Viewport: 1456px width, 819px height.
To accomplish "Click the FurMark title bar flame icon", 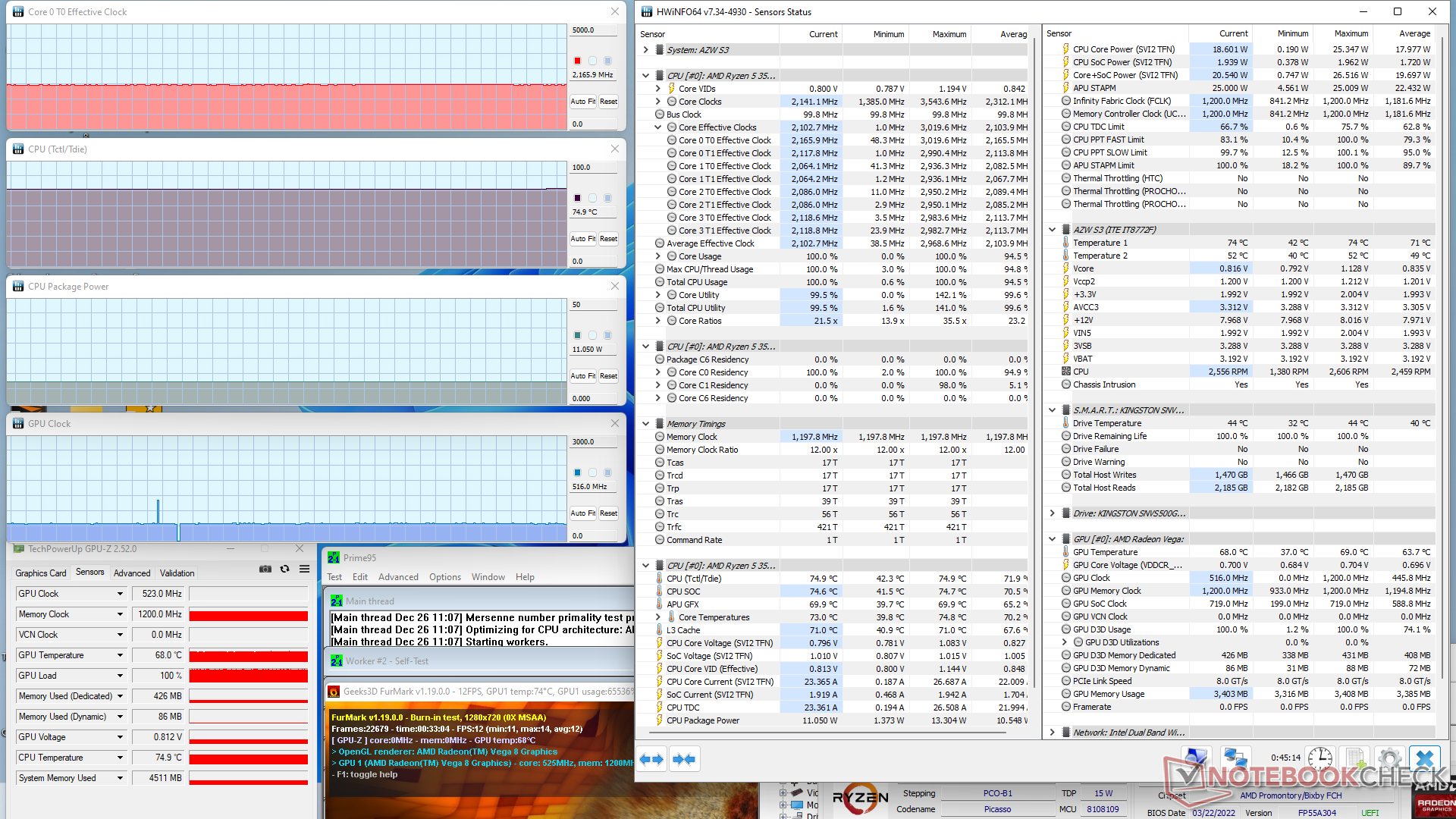I will coord(334,691).
